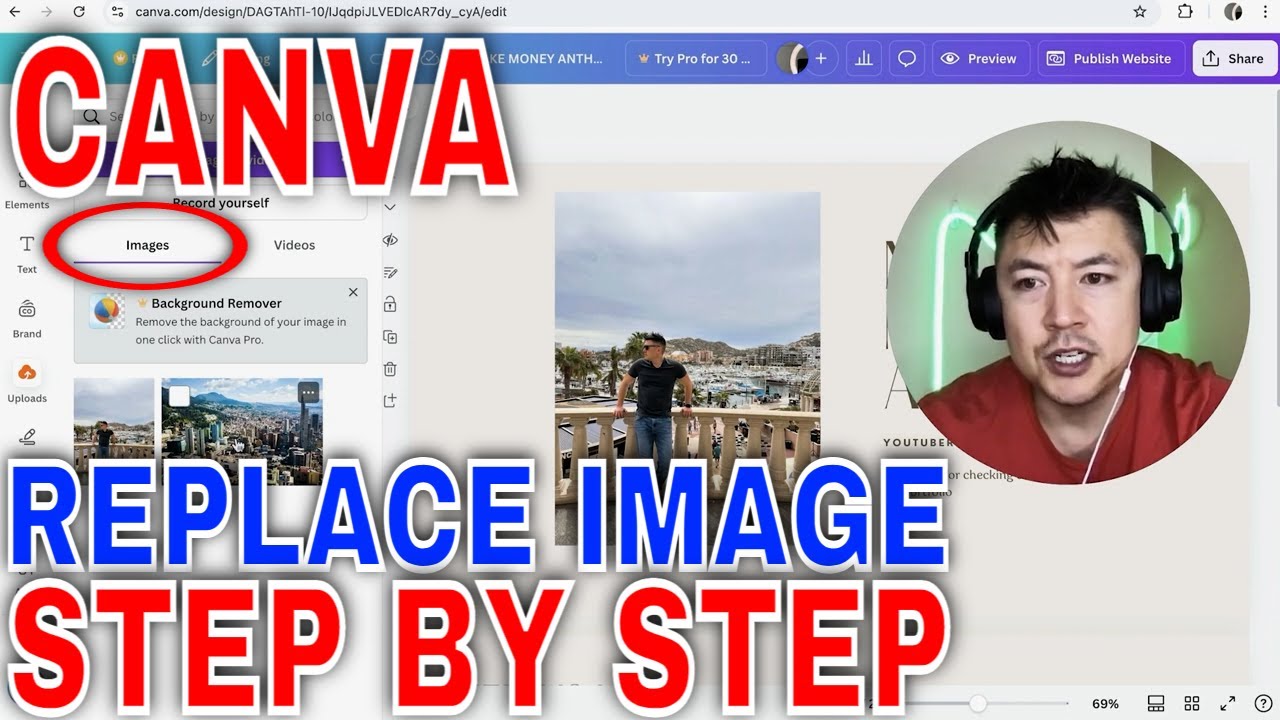Click the Record yourself button

[221, 203]
